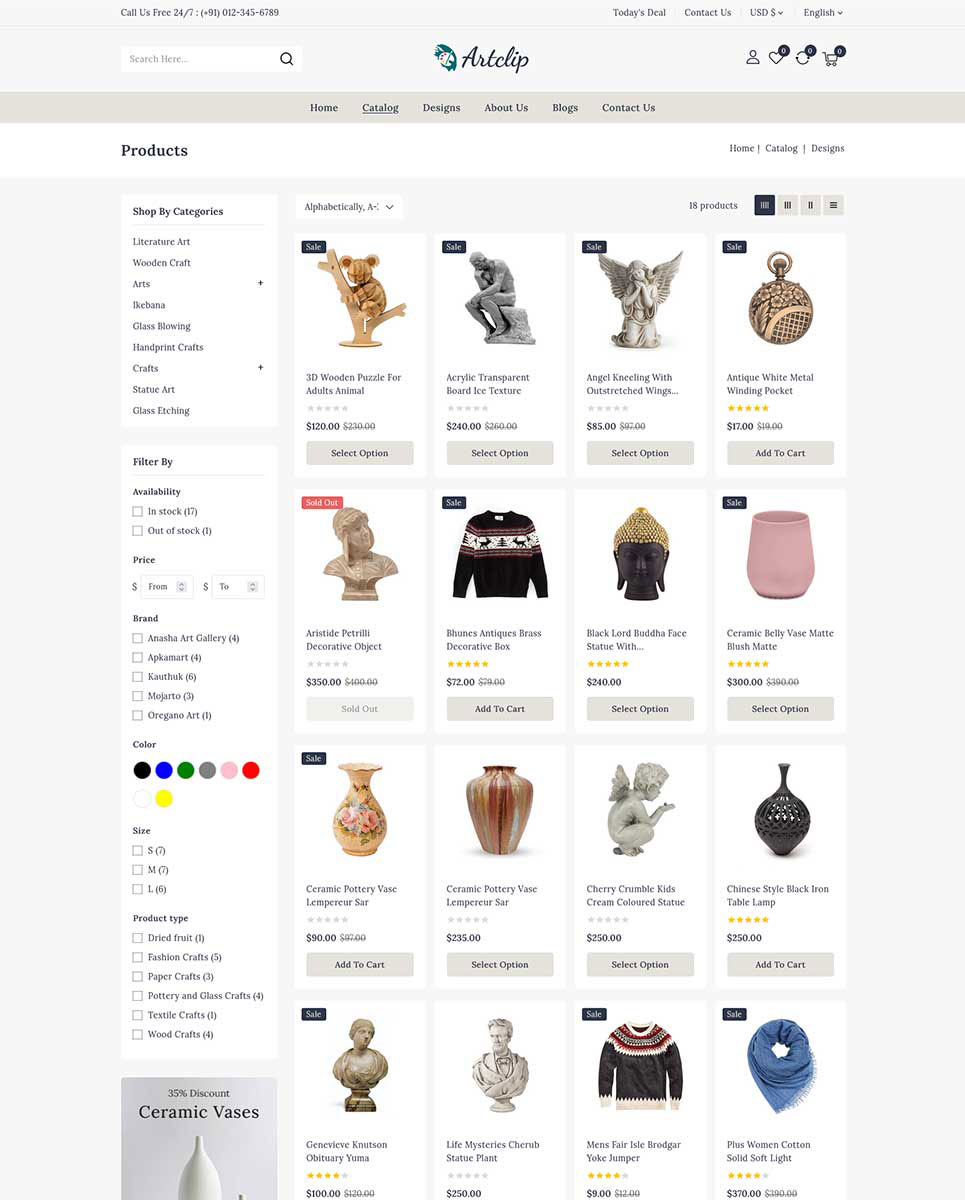Switch to four-column grid view
Image resolution: width=965 pixels, height=1200 pixels.
coord(765,205)
